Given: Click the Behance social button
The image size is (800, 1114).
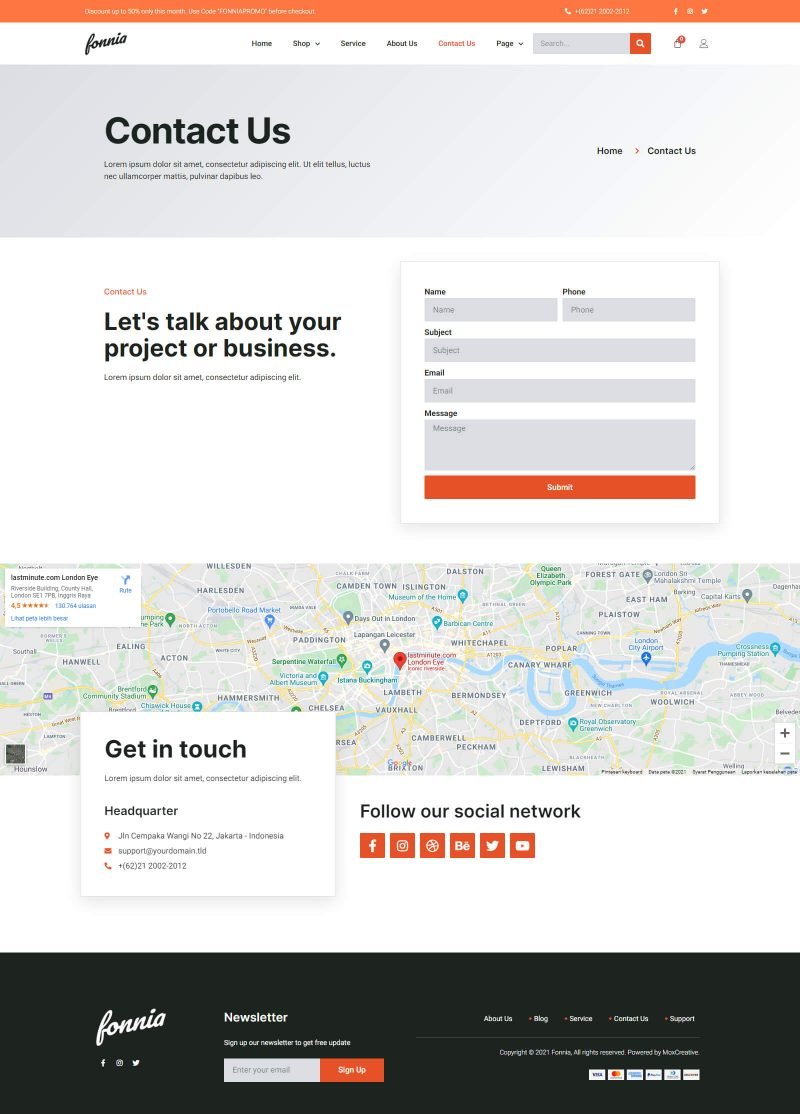Looking at the screenshot, I should tap(462, 845).
